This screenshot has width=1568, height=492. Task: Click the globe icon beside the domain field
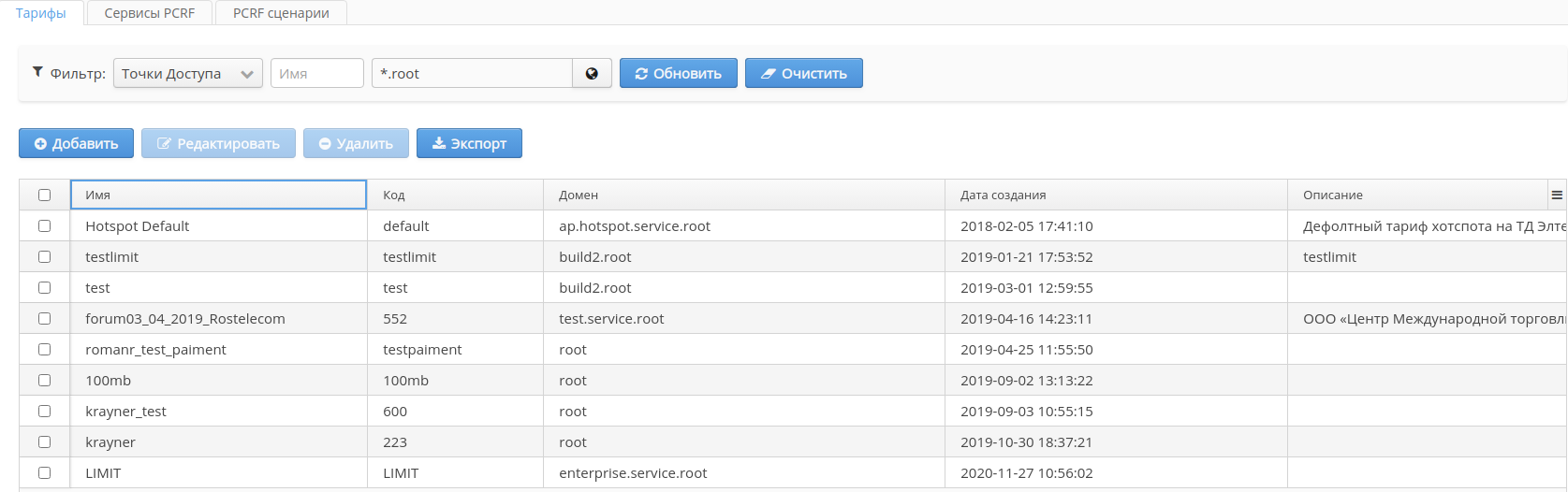pos(592,73)
